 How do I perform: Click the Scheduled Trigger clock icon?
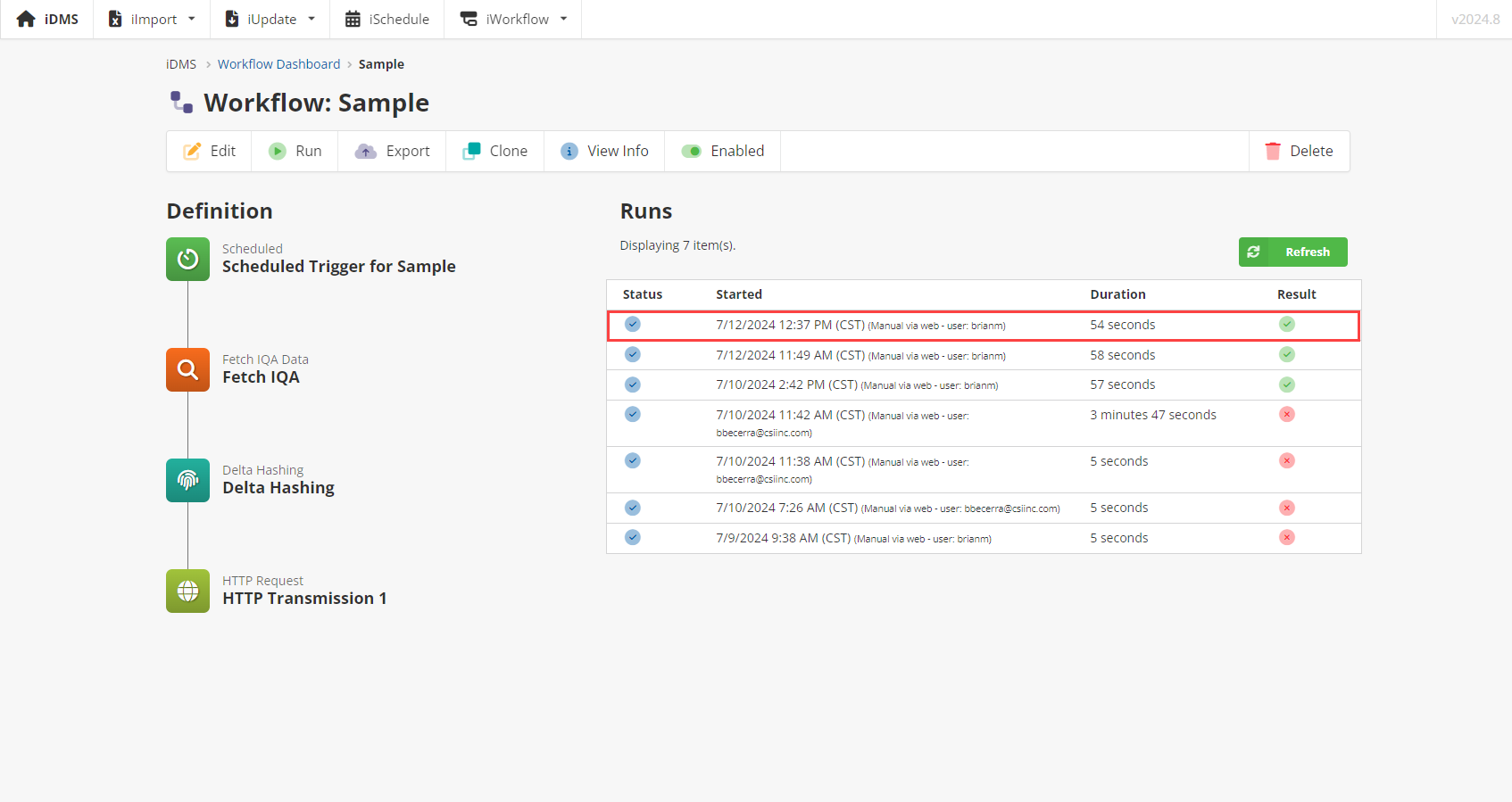187,259
